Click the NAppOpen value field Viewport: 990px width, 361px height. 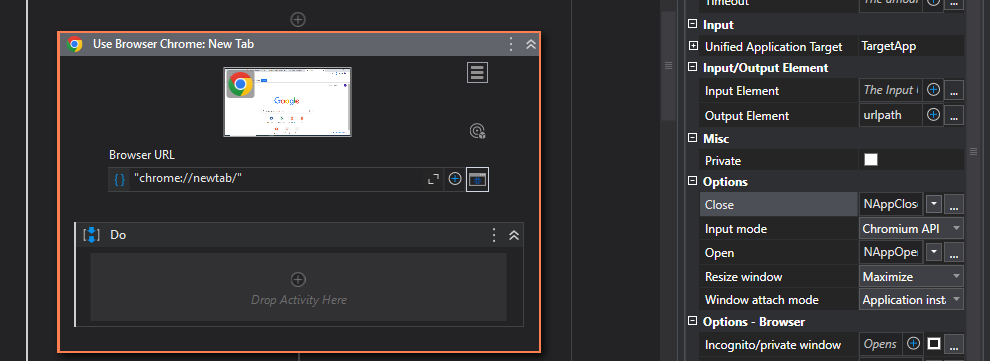(x=891, y=252)
